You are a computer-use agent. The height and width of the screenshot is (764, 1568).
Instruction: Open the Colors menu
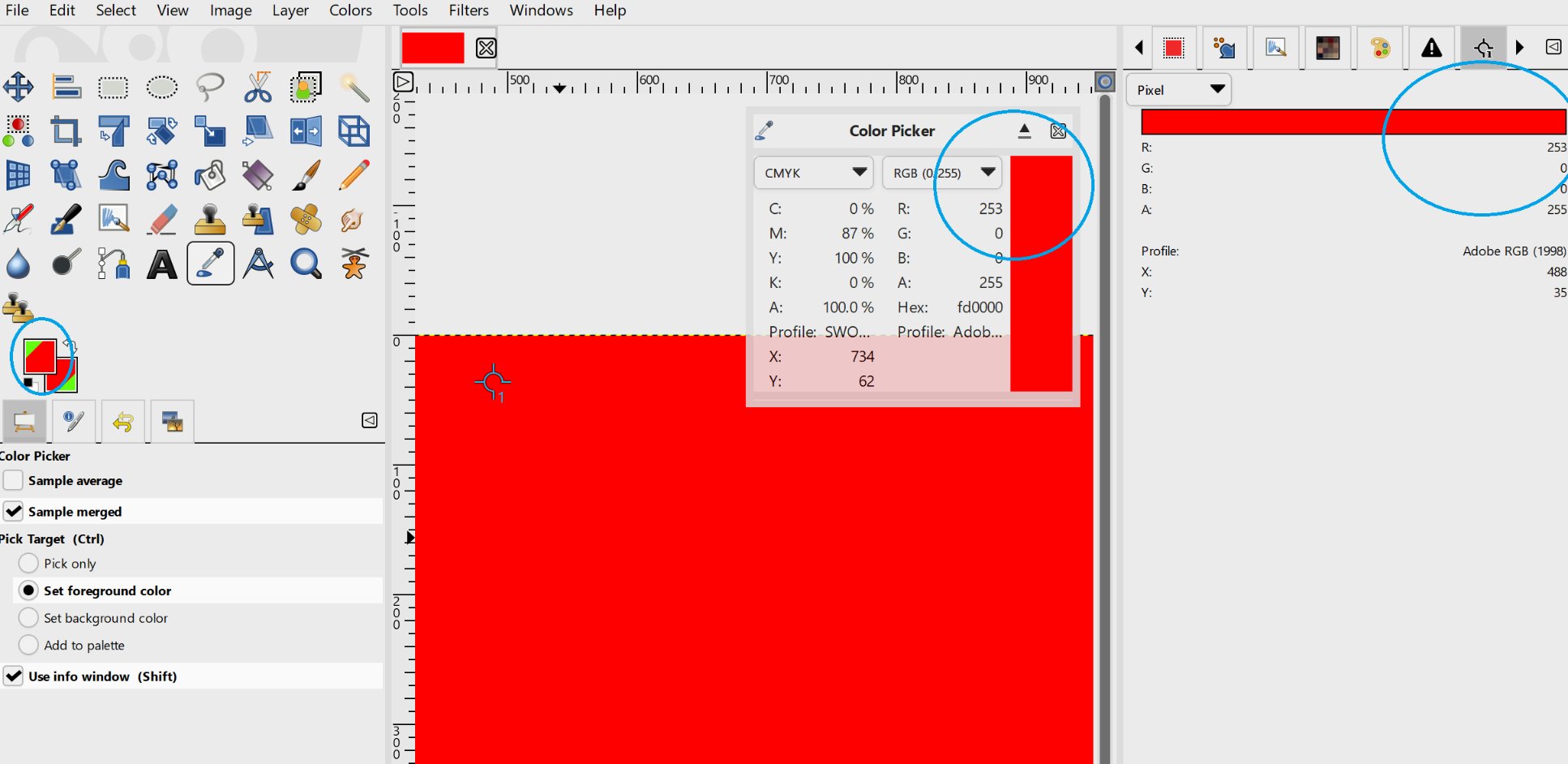tap(349, 11)
